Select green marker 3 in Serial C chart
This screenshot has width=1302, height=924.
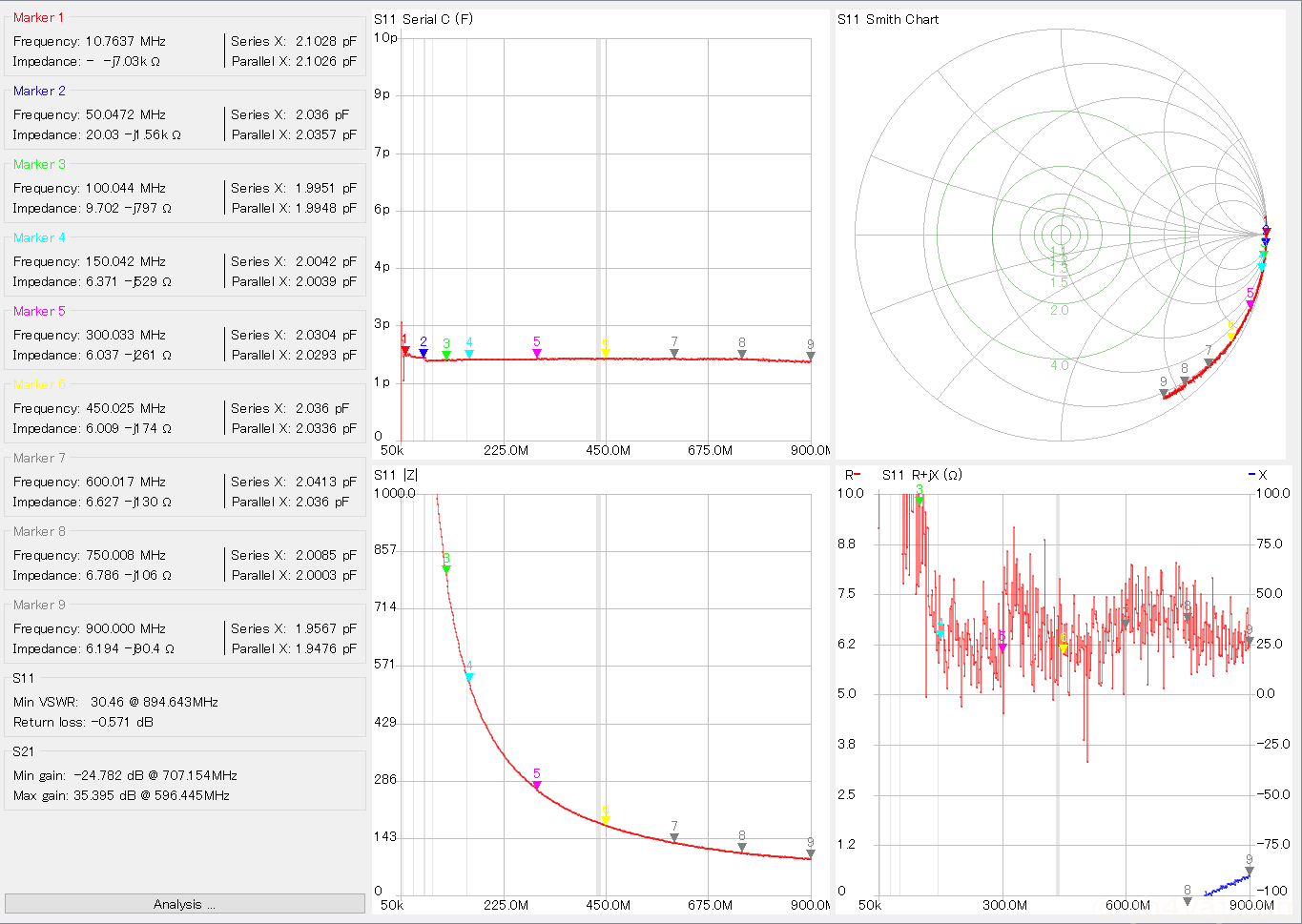point(446,356)
